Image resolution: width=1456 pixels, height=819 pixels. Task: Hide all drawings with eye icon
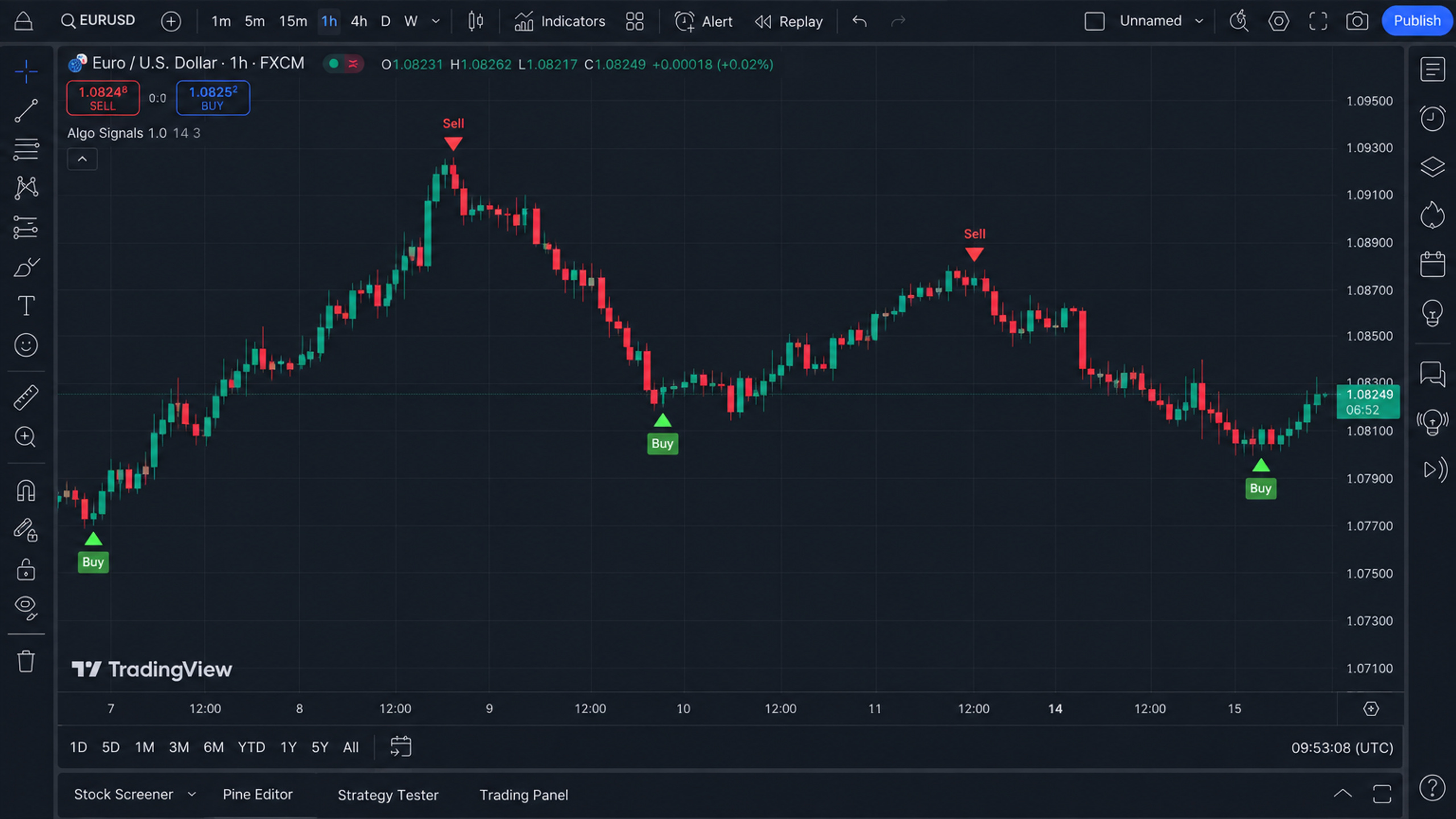[x=26, y=608]
